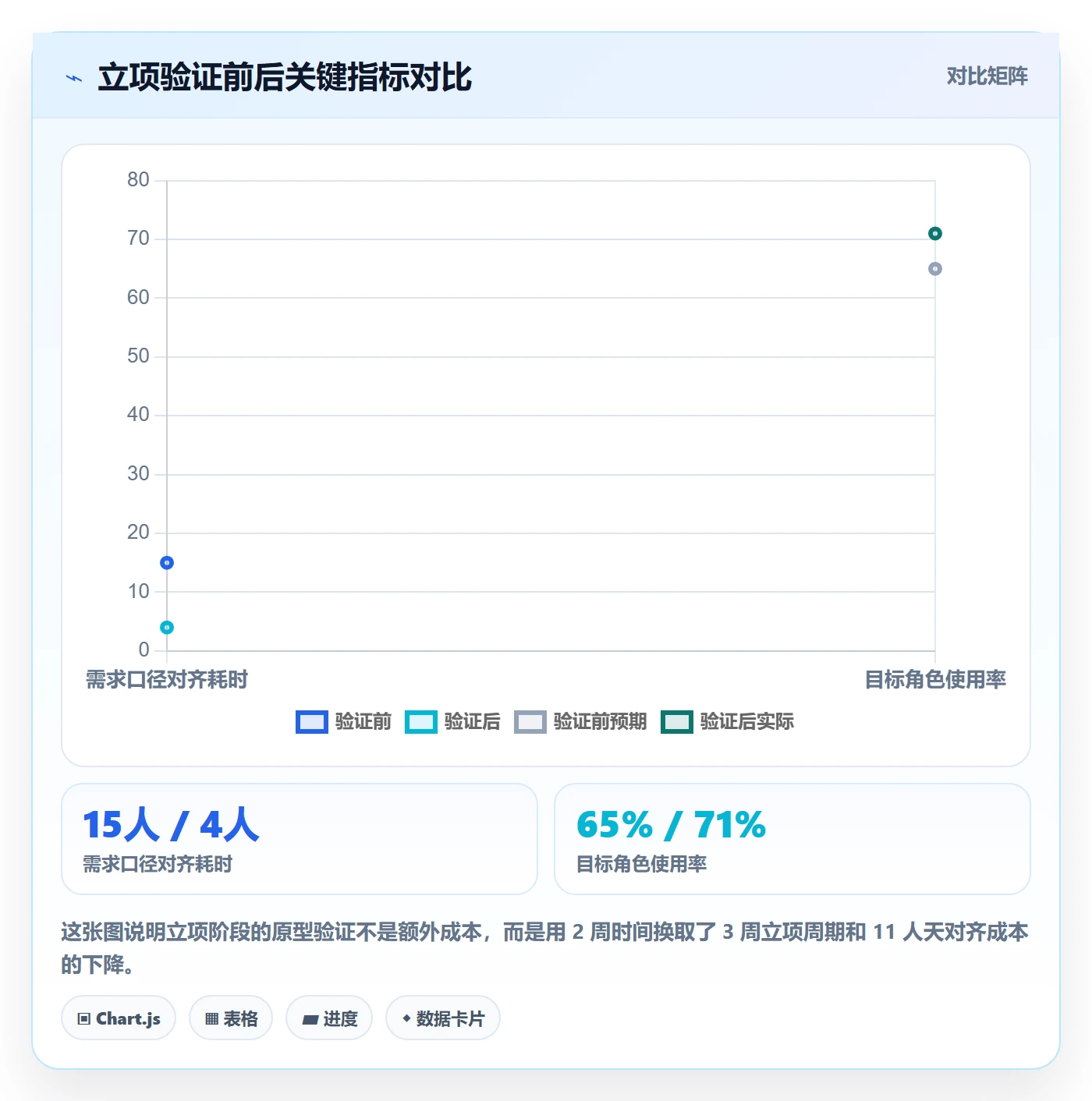Click the blue 验证前 data point at 15

point(167,563)
